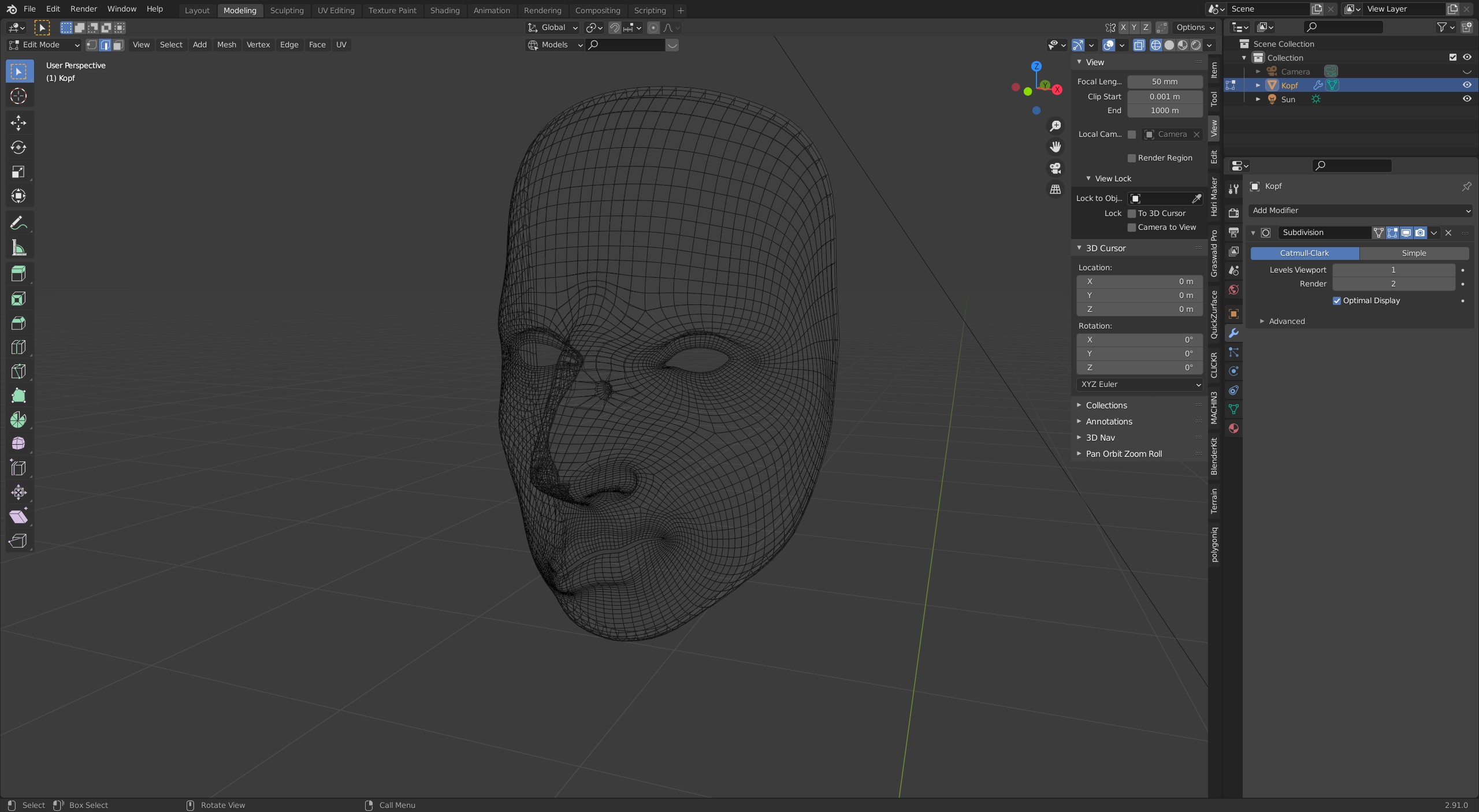The height and width of the screenshot is (812, 1479).
Task: Expand the Advanced subdivision settings
Action: coord(1286,321)
